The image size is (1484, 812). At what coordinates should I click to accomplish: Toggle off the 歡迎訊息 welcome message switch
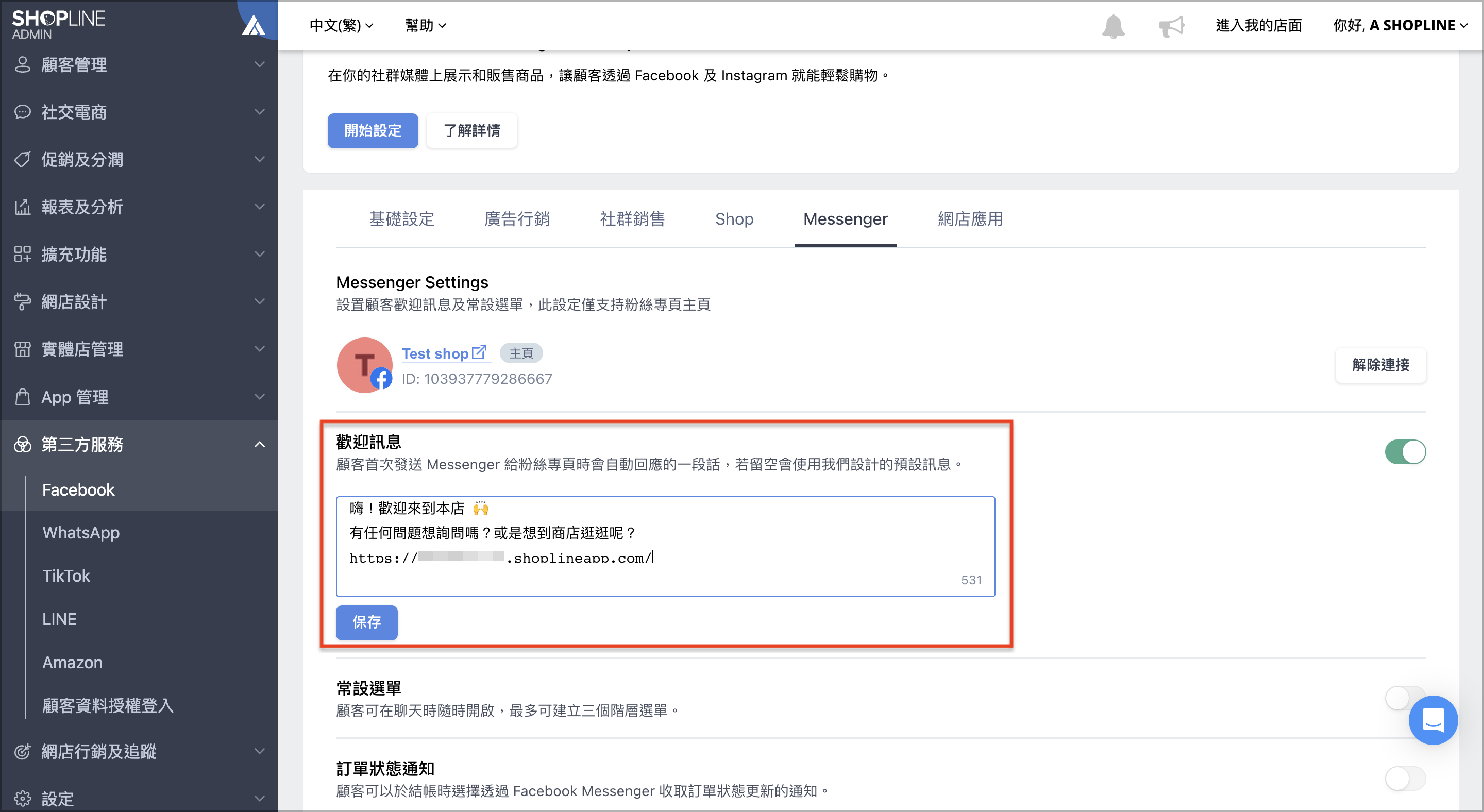click(1405, 451)
